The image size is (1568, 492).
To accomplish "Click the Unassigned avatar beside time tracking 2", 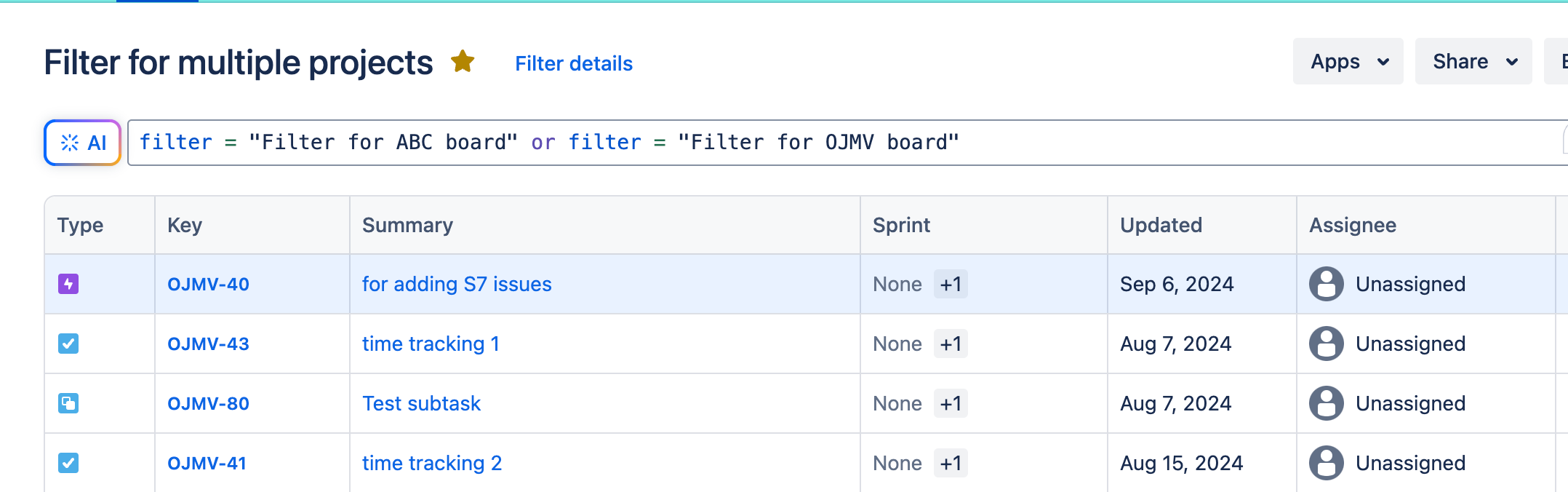I will [1326, 463].
